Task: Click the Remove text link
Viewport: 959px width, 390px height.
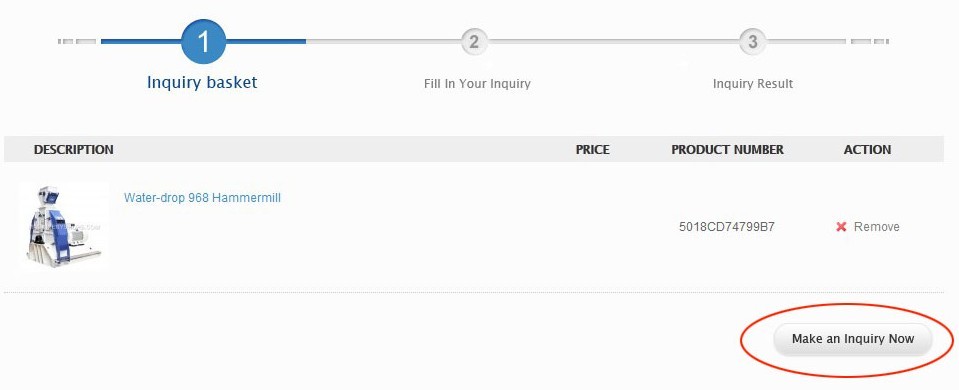Action: (x=876, y=227)
